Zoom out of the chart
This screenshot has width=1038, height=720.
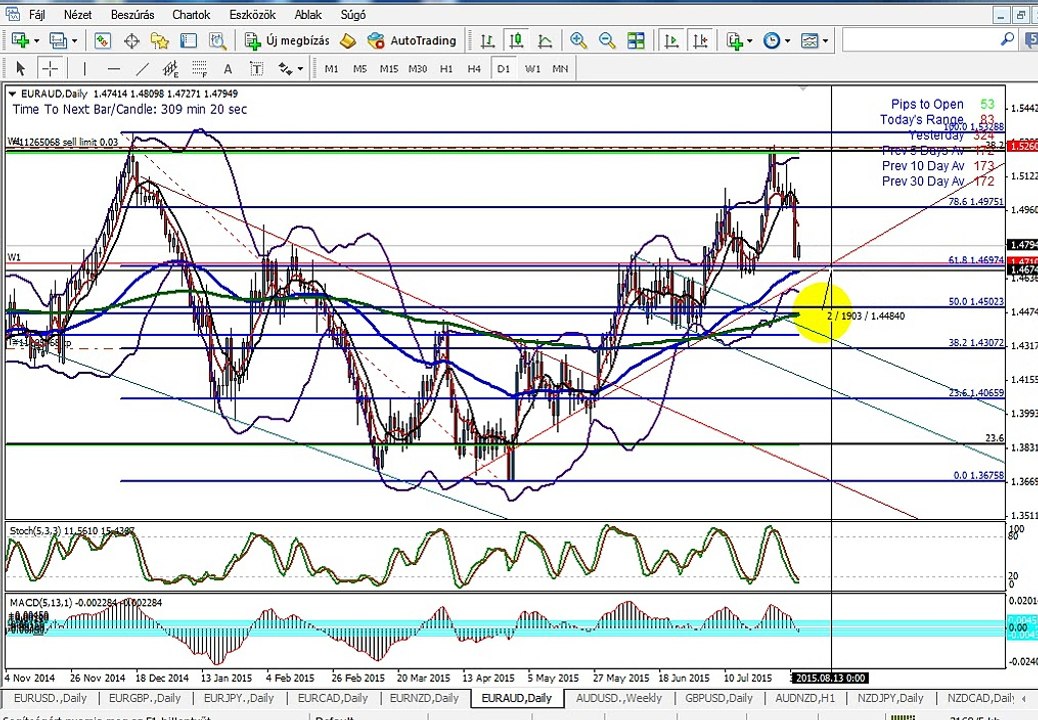click(607, 41)
